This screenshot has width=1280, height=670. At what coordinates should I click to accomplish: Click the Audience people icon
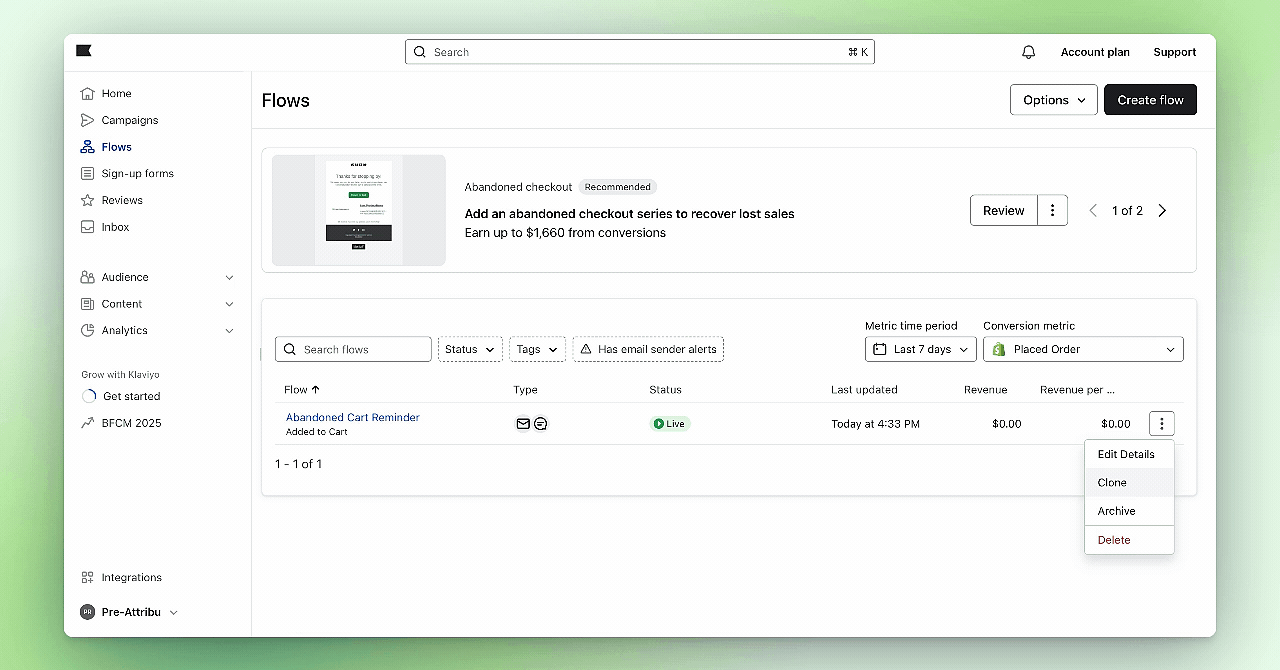click(88, 277)
